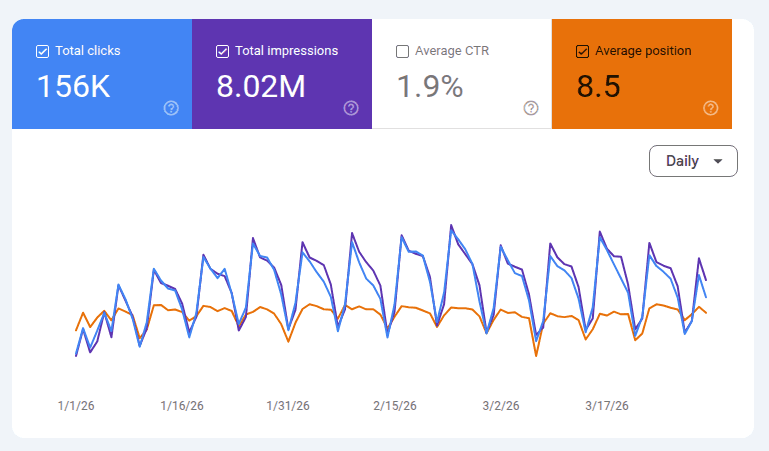Screen dimensions: 769x451
Task: Open help icon on Average CTR card
Action: (531, 108)
